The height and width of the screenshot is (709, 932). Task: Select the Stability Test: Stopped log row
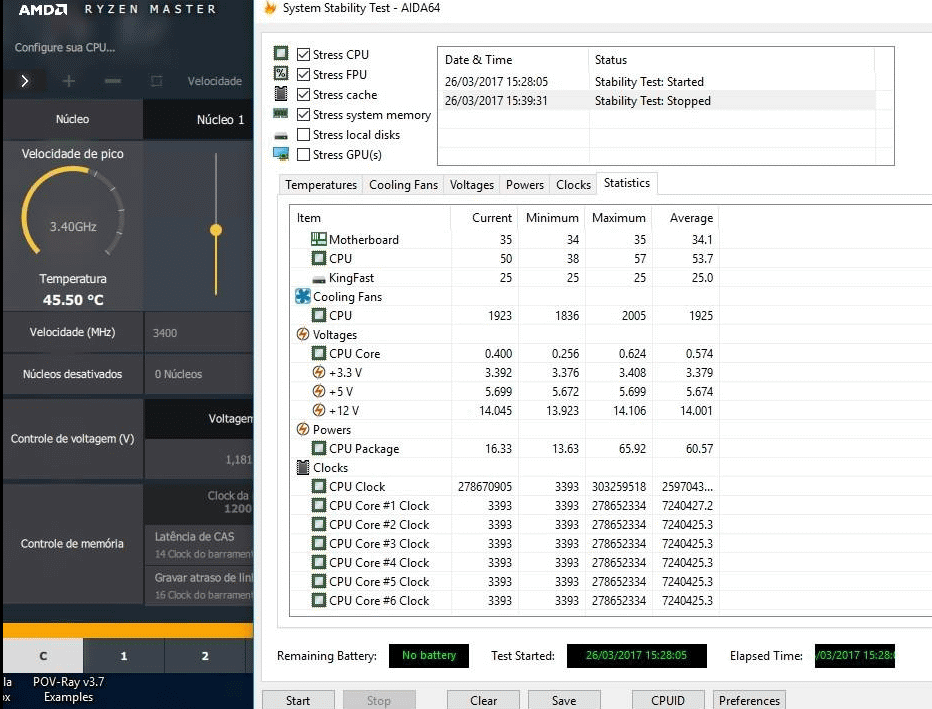click(x=656, y=100)
